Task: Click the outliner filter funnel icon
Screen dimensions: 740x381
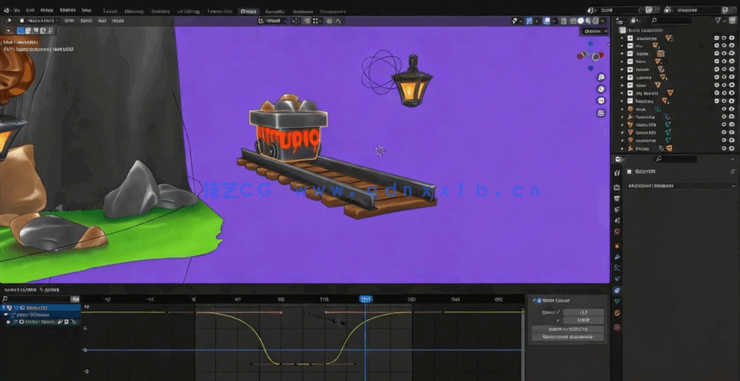Action: point(718,20)
